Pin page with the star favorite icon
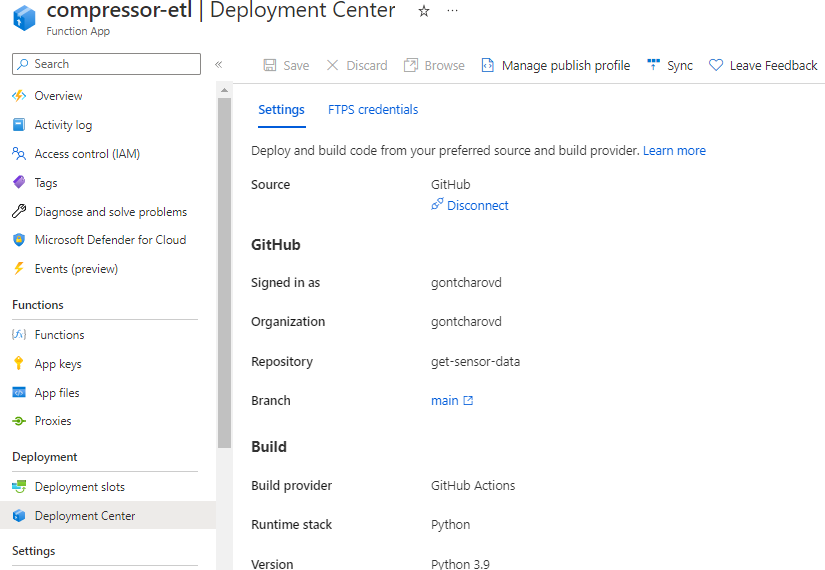825x570 pixels. 424,11
